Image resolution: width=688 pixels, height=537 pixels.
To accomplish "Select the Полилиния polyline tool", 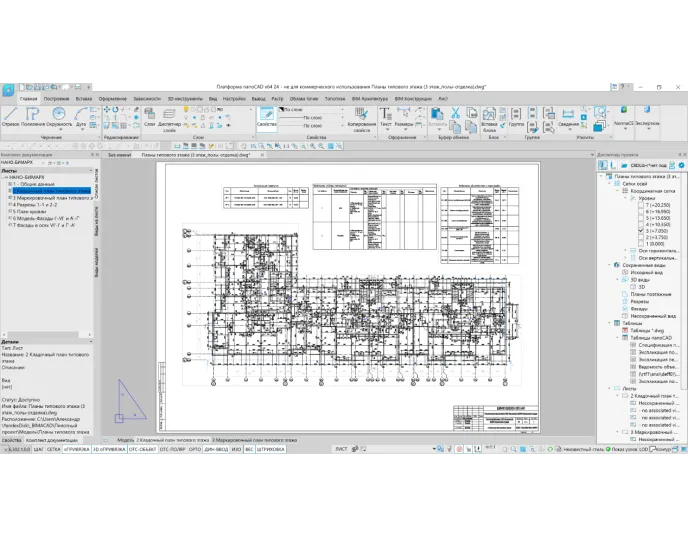I will click(34, 117).
